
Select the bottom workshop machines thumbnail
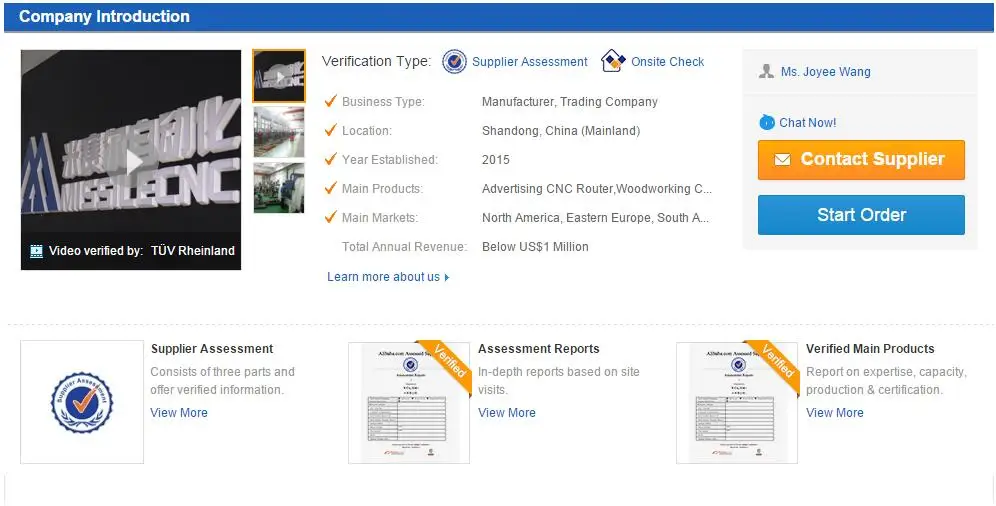(x=279, y=188)
